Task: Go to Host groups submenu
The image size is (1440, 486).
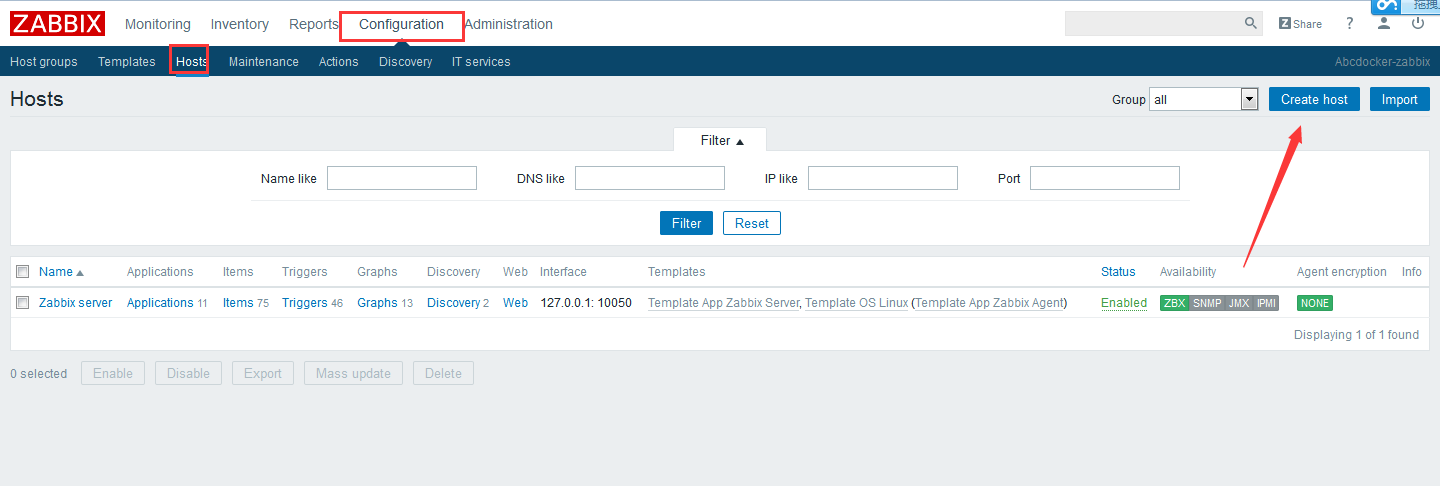Action: (44, 62)
